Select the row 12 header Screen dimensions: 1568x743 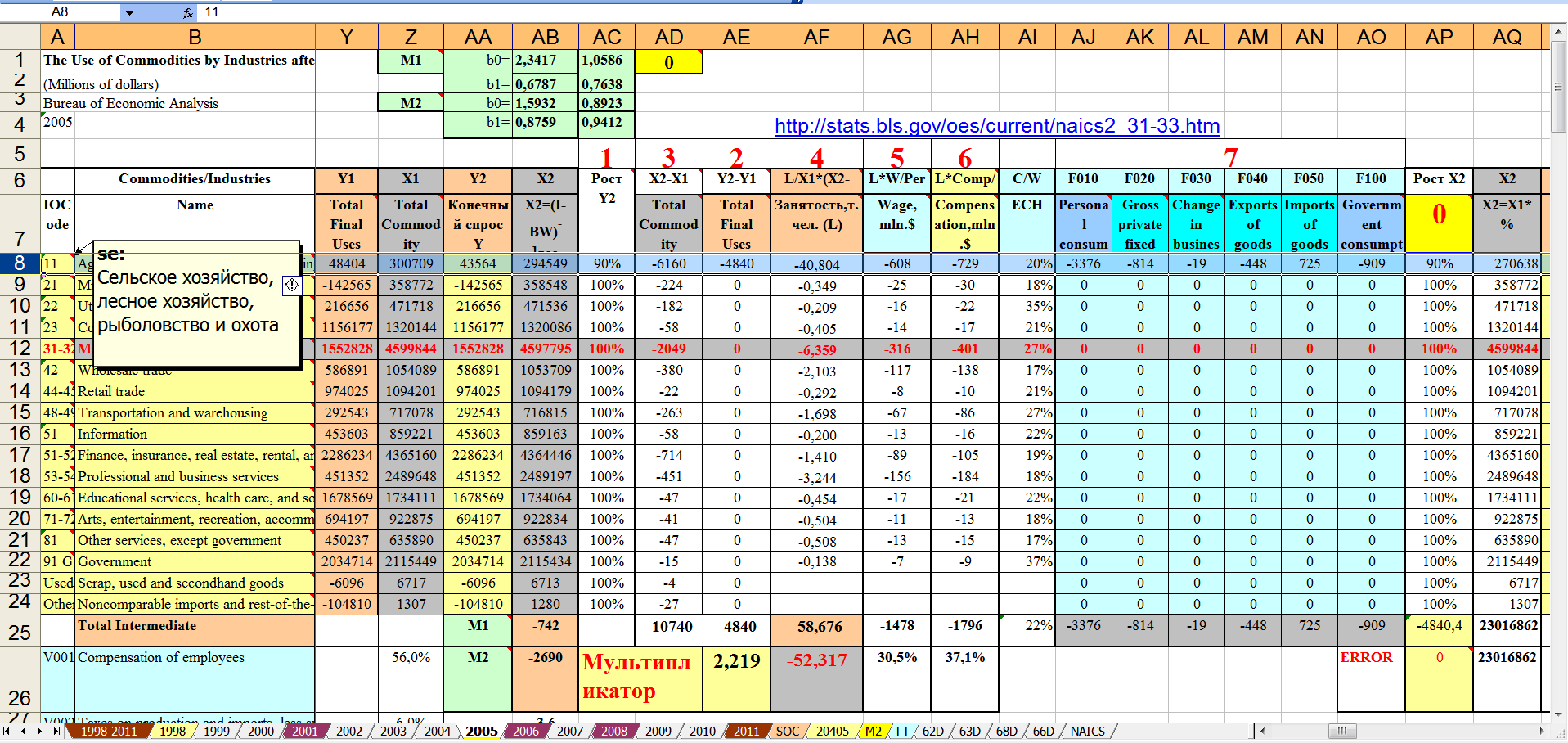20,349
